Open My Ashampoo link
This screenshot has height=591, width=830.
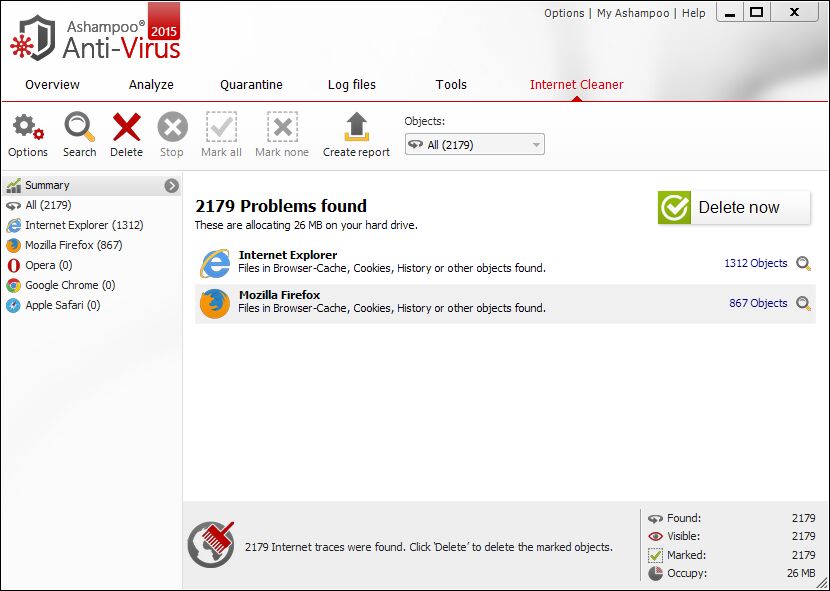coord(633,13)
